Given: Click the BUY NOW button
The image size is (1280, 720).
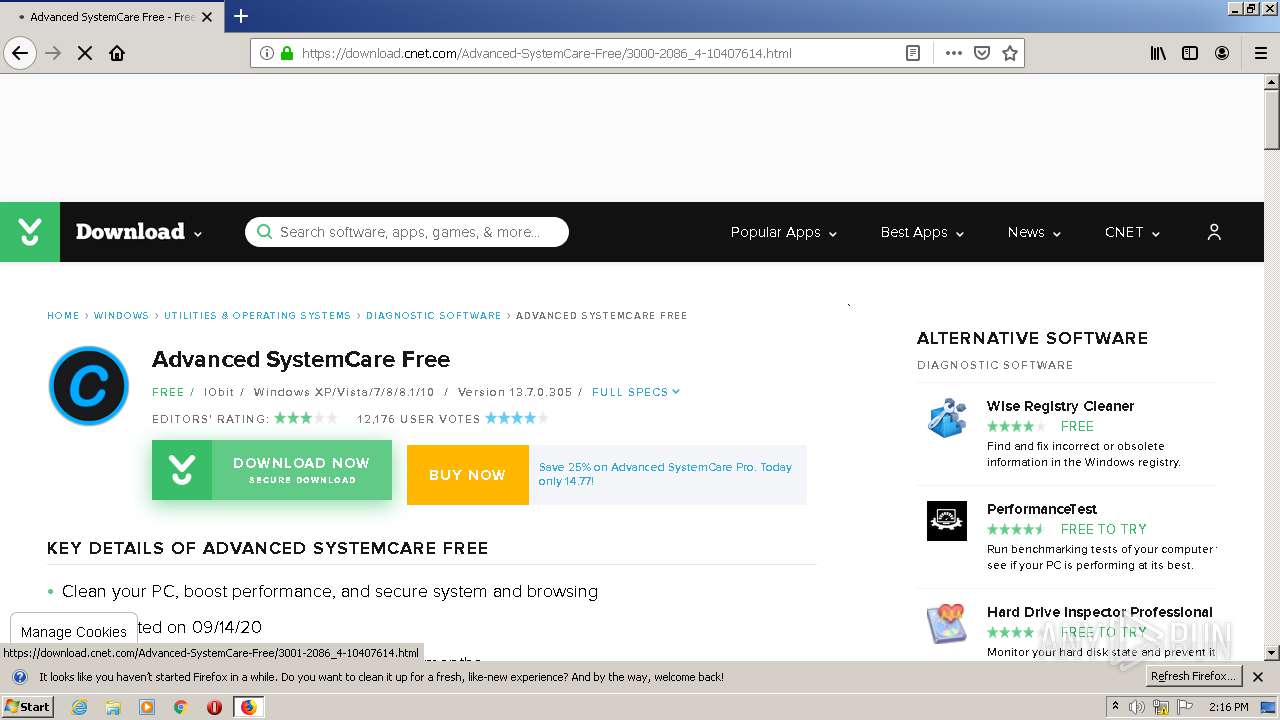Looking at the screenshot, I should pyautogui.click(x=467, y=475).
